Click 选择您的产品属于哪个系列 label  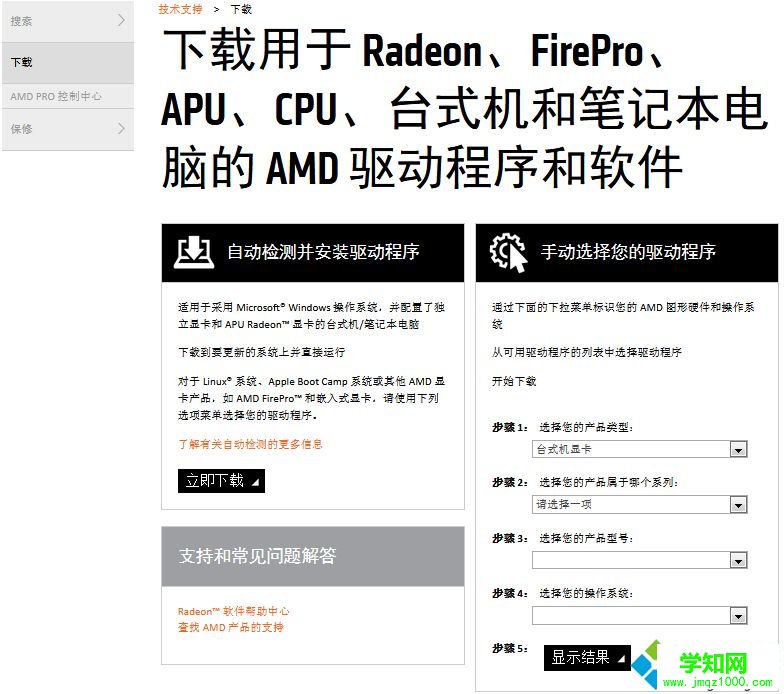tap(608, 482)
